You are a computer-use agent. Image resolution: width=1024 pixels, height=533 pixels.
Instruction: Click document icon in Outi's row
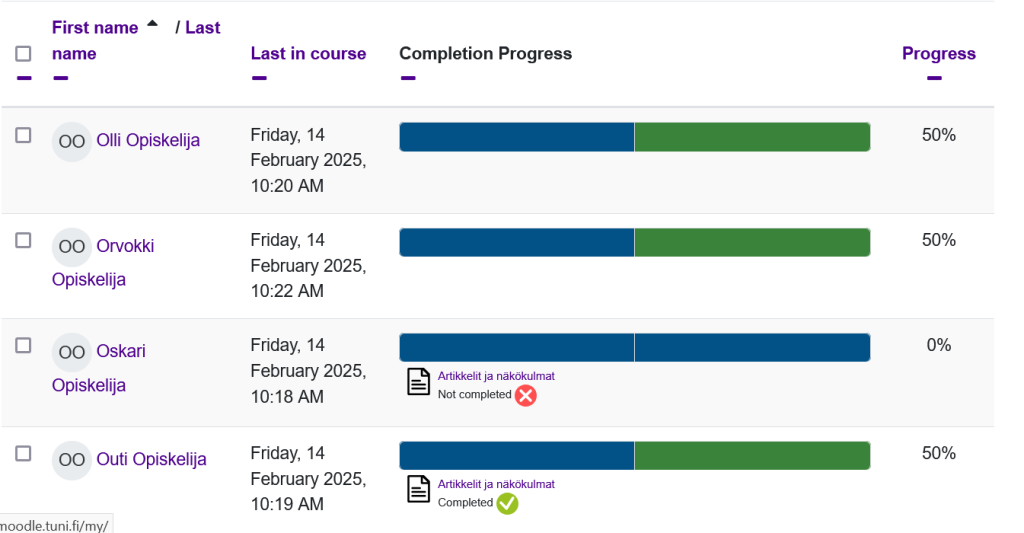point(418,490)
